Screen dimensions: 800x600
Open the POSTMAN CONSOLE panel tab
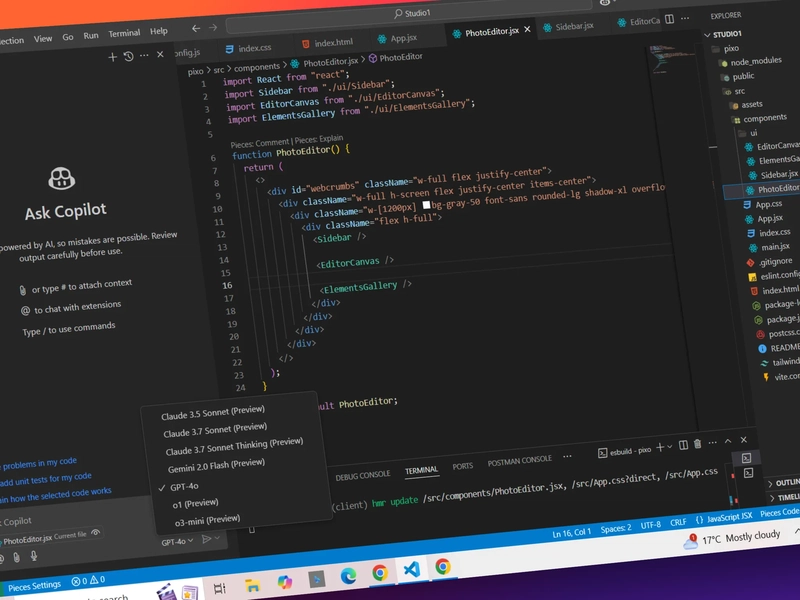point(519,461)
